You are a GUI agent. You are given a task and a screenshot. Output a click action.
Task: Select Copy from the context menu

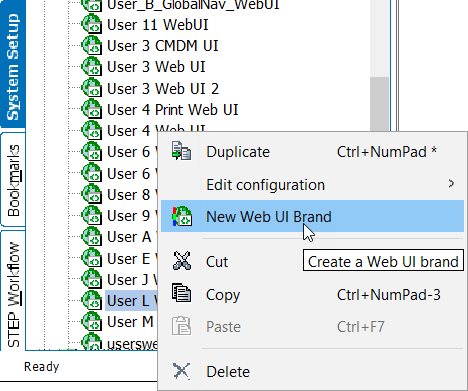(x=312, y=294)
